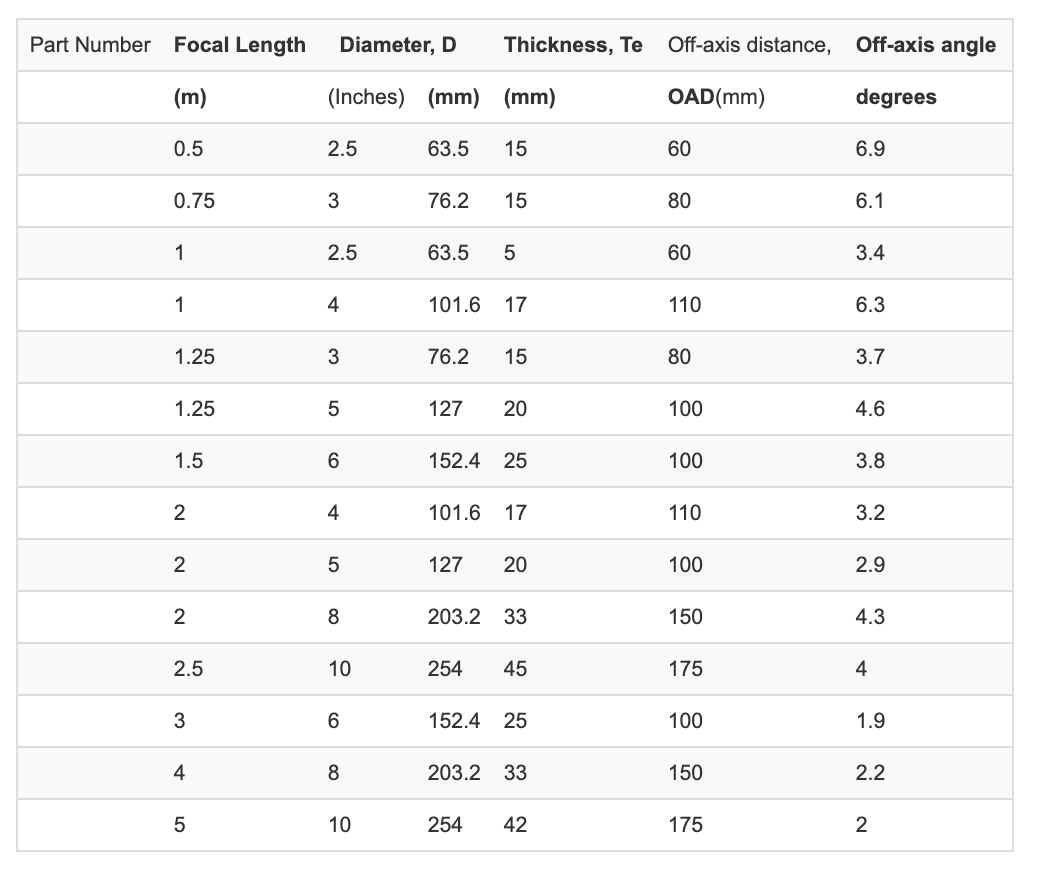Click the 0.75 focal length cell

click(x=194, y=201)
